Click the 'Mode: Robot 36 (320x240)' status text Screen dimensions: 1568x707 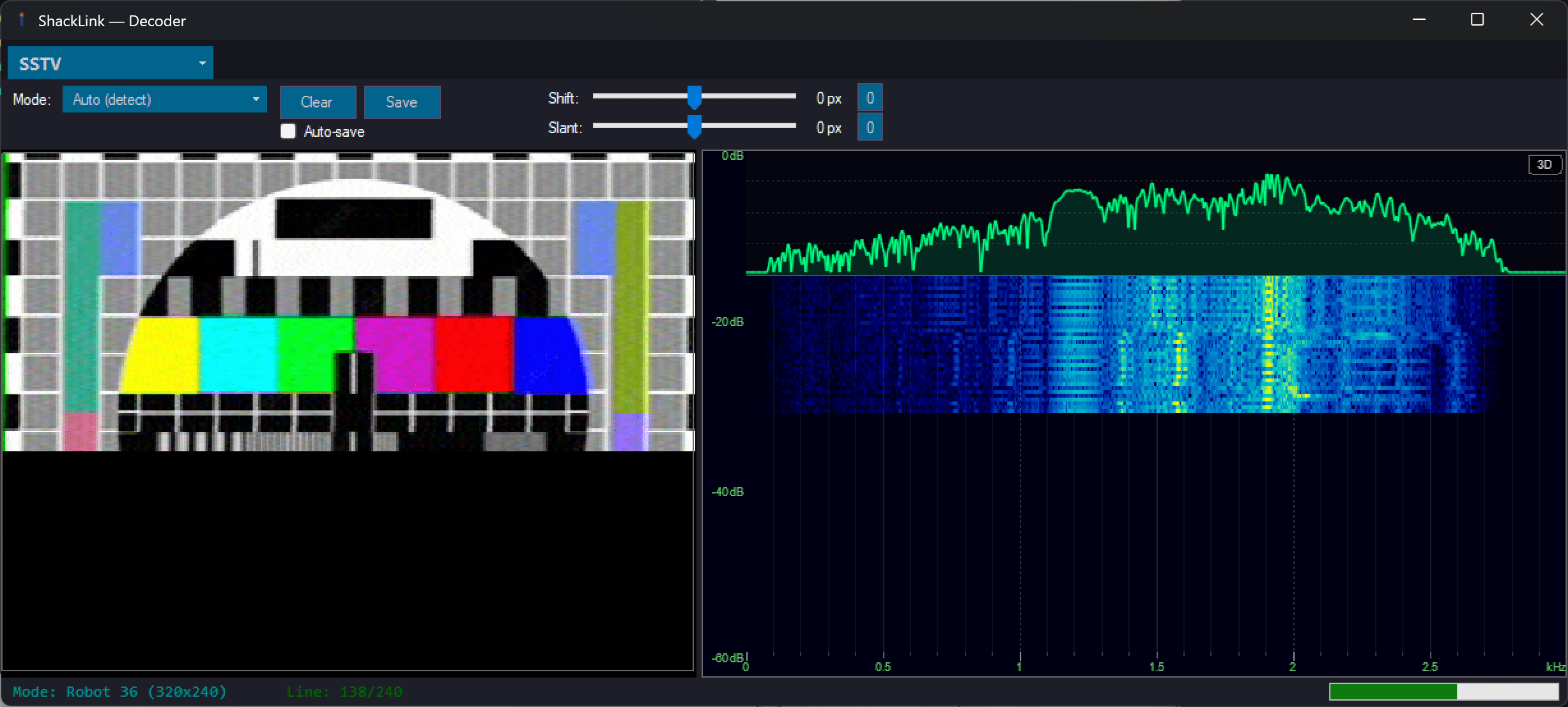119,692
